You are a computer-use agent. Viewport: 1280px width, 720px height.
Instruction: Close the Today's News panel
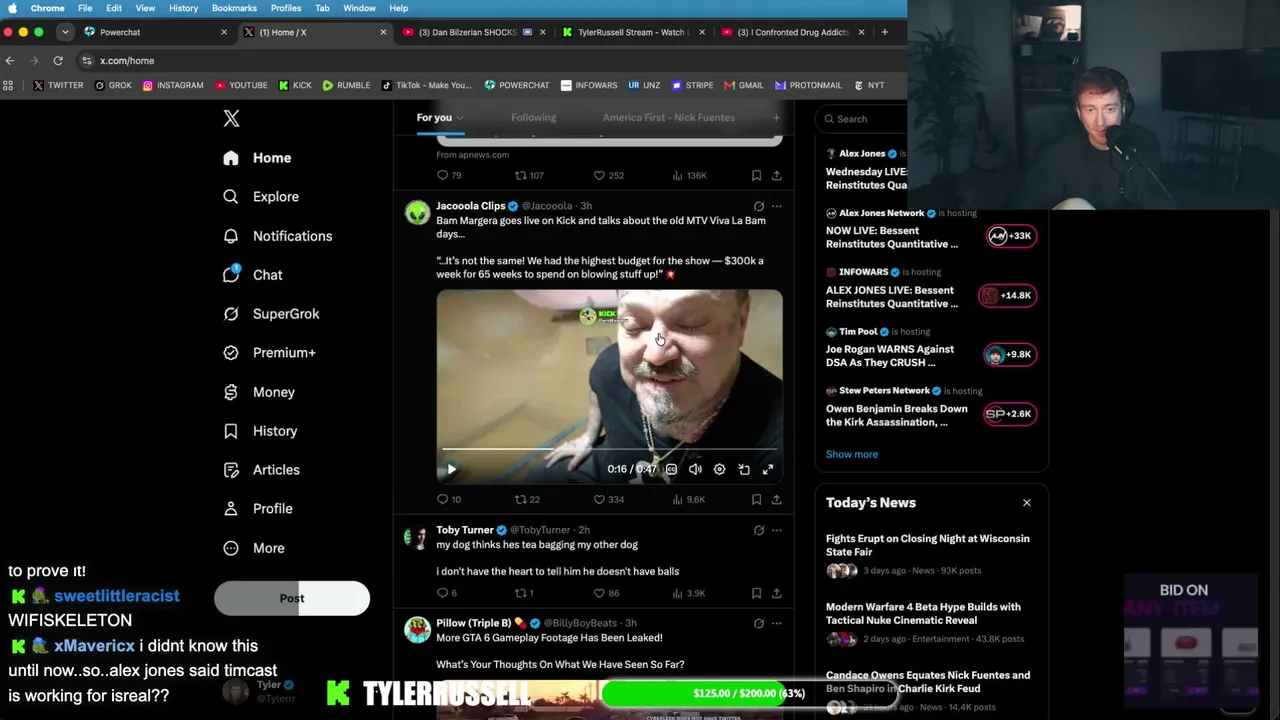click(1026, 503)
